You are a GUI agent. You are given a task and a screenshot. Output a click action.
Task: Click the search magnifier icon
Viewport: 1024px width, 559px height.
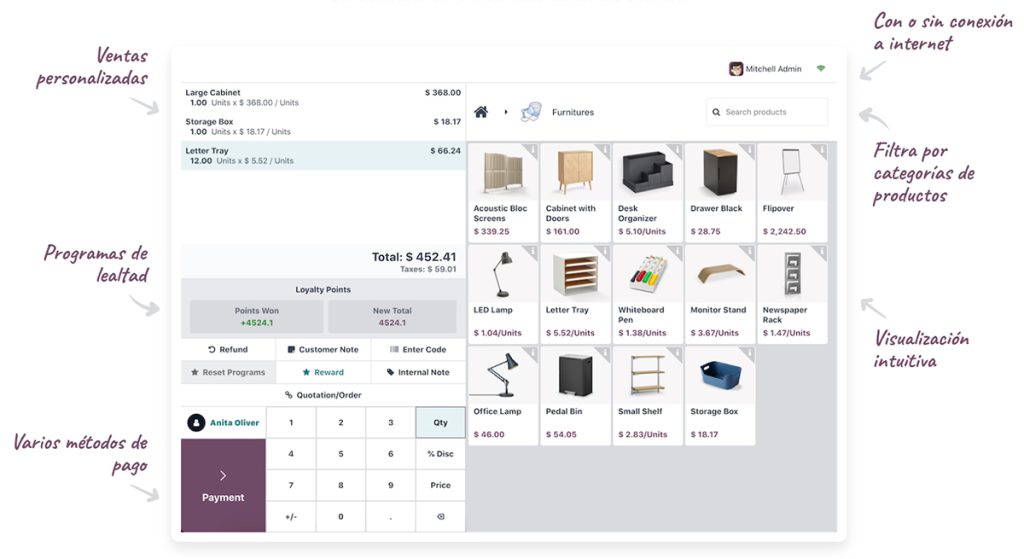tap(716, 112)
